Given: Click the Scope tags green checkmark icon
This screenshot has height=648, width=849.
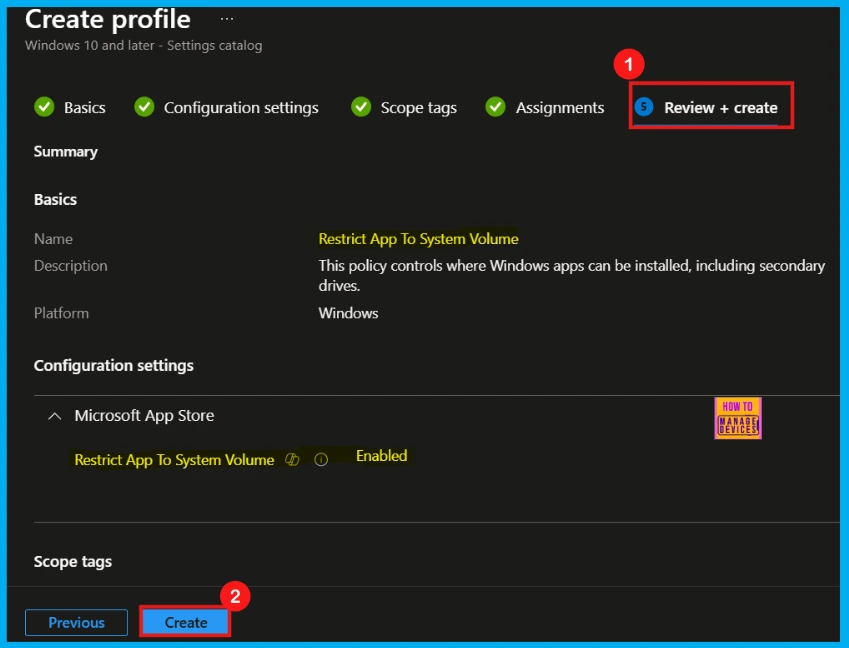Looking at the screenshot, I should point(361,107).
